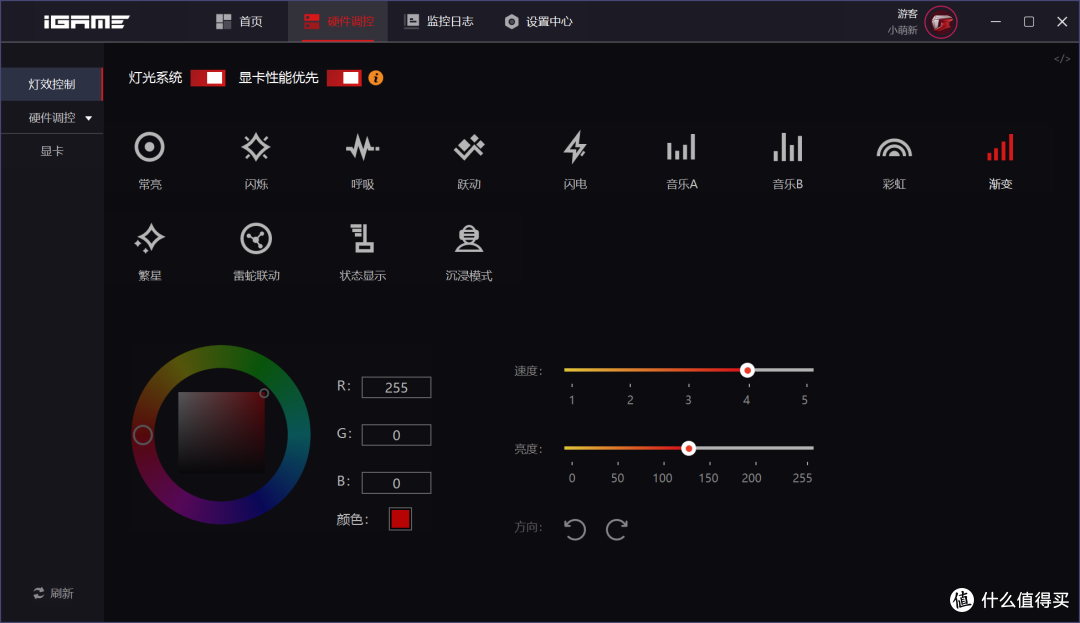The width and height of the screenshot is (1080, 623).
Task: Open the 监控日志 monitoring log tab
Action: pyautogui.click(x=439, y=21)
